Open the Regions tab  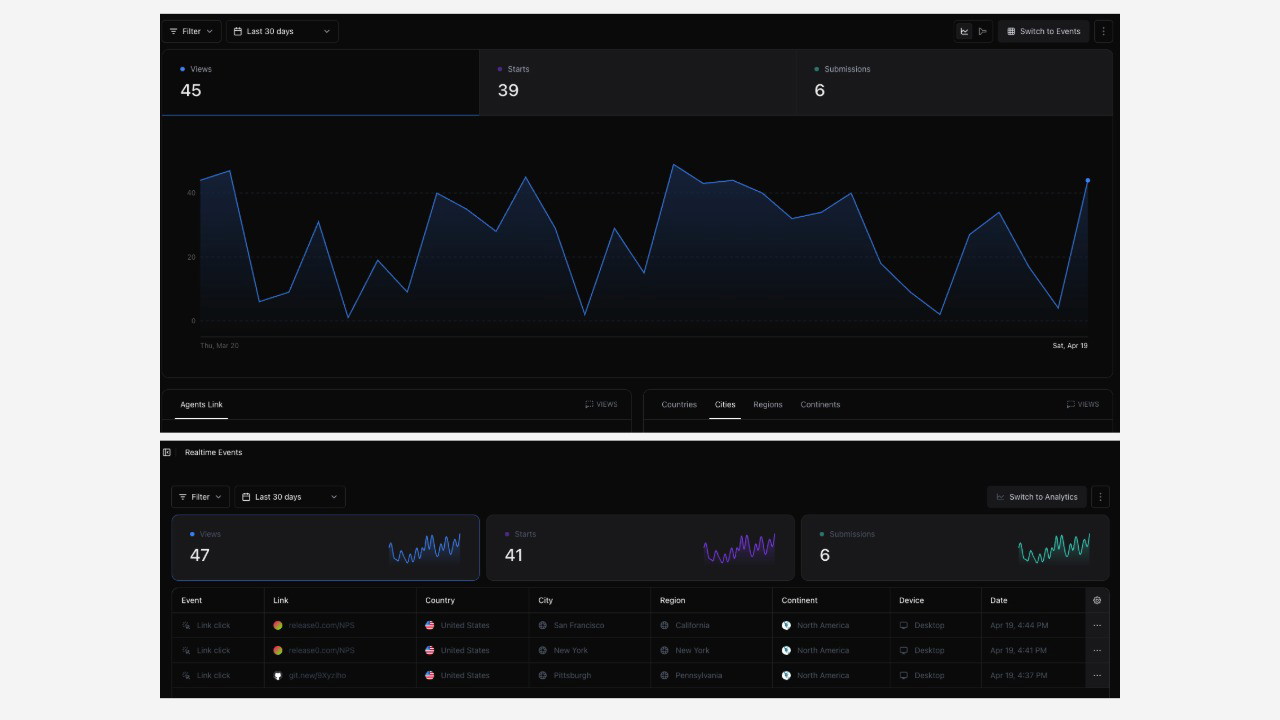(x=767, y=404)
